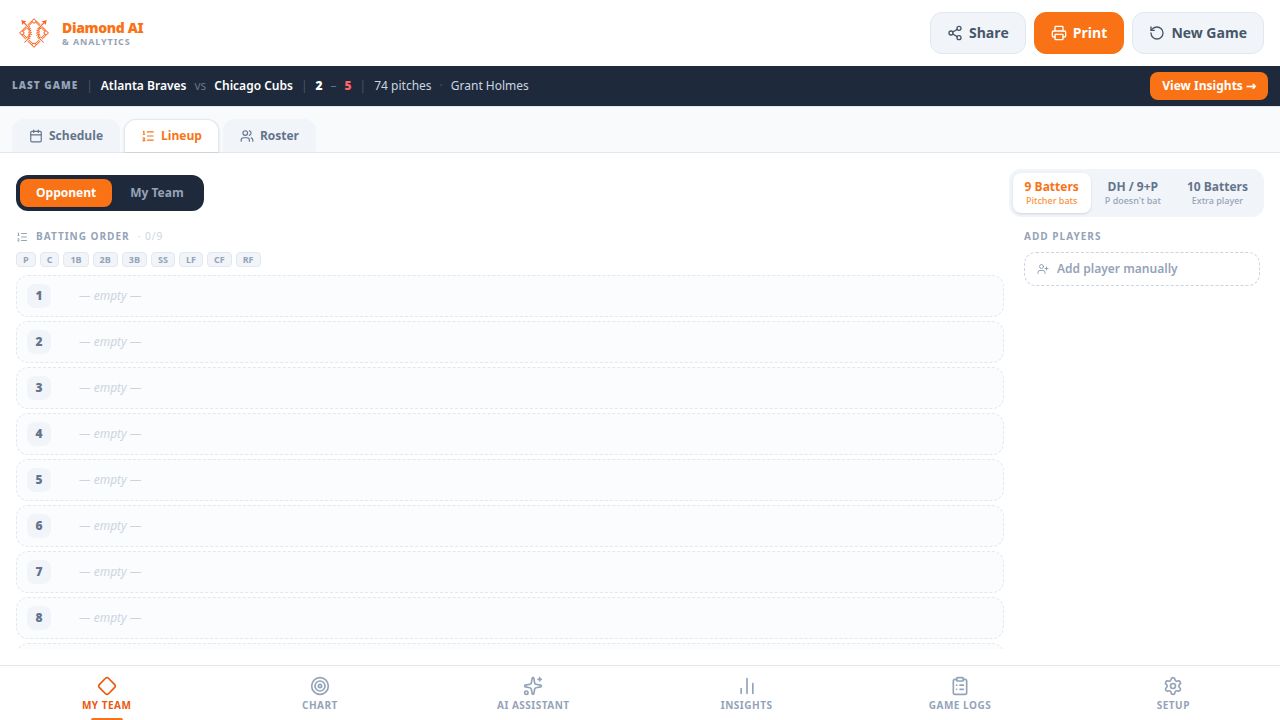The height and width of the screenshot is (720, 1280).
Task: Open the AI Assistant sparkle icon
Action: (533, 686)
